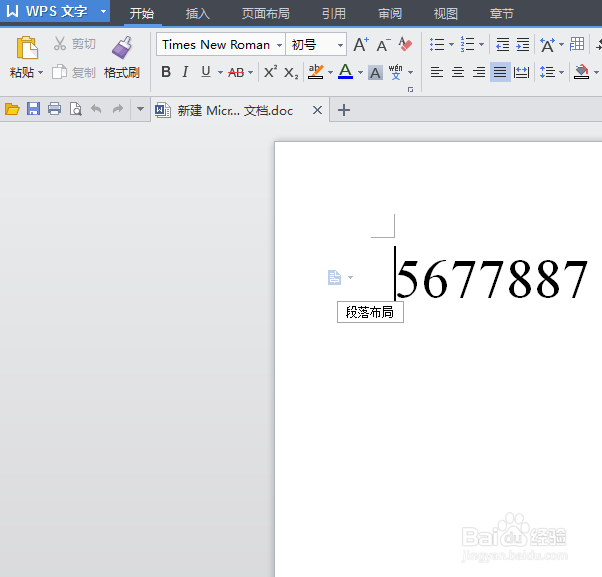Viewport: 602px width, 577px height.
Task: Click the Print Preview icon
Action: point(75,109)
